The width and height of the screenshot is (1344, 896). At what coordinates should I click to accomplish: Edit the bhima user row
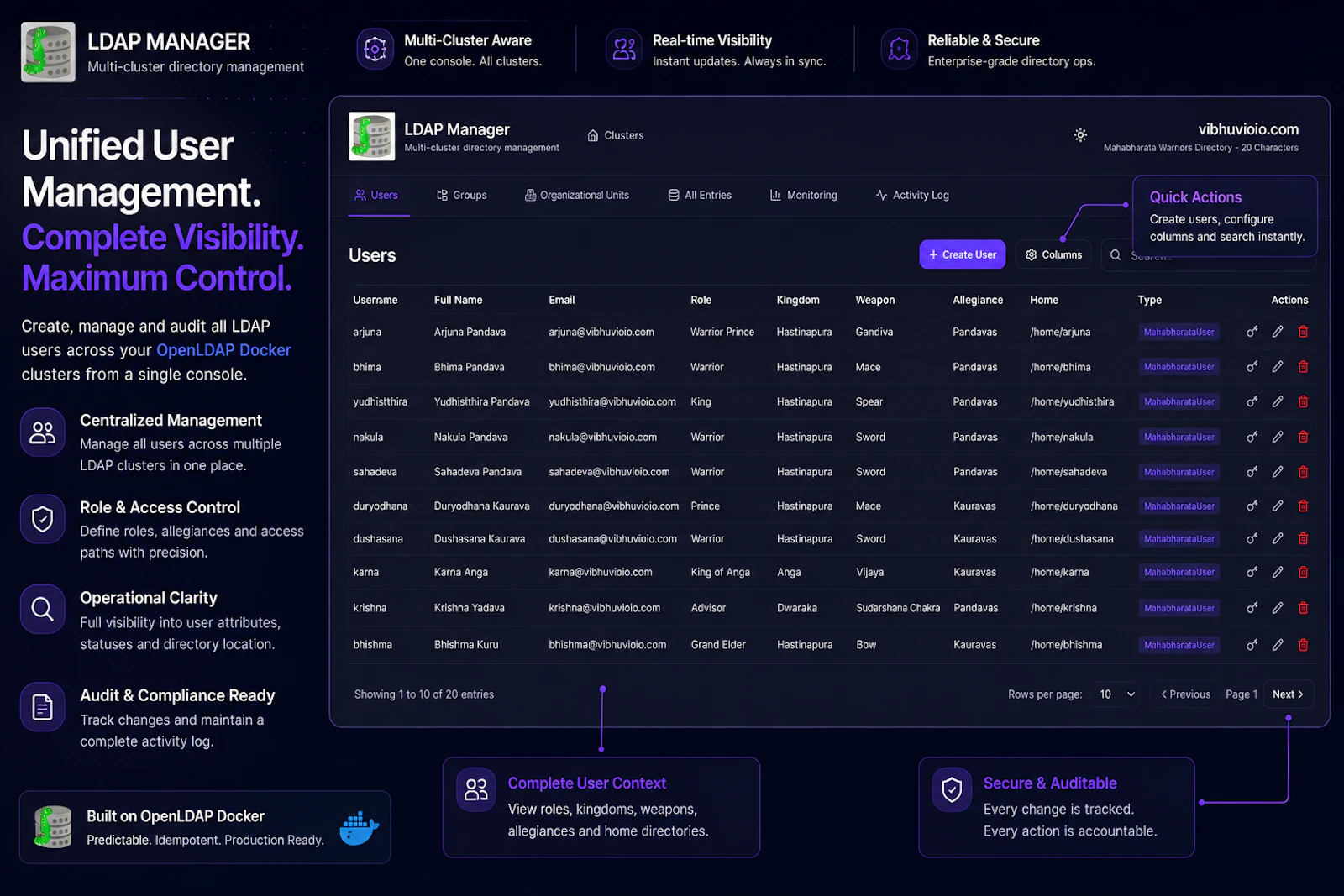[1278, 367]
